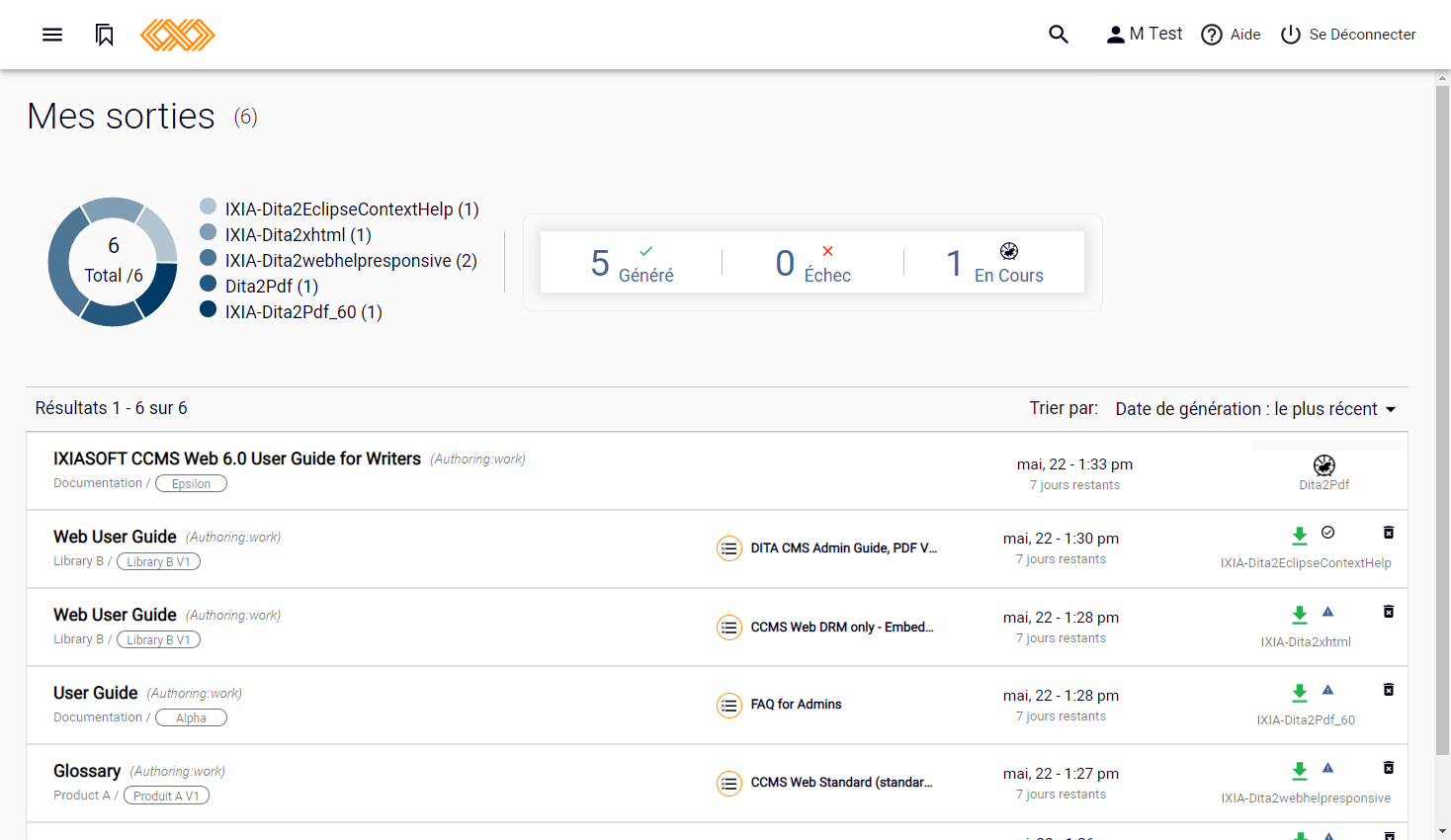Select legend entry Dita2Pdf (1)
The height and width of the screenshot is (840, 1451).
(272, 287)
